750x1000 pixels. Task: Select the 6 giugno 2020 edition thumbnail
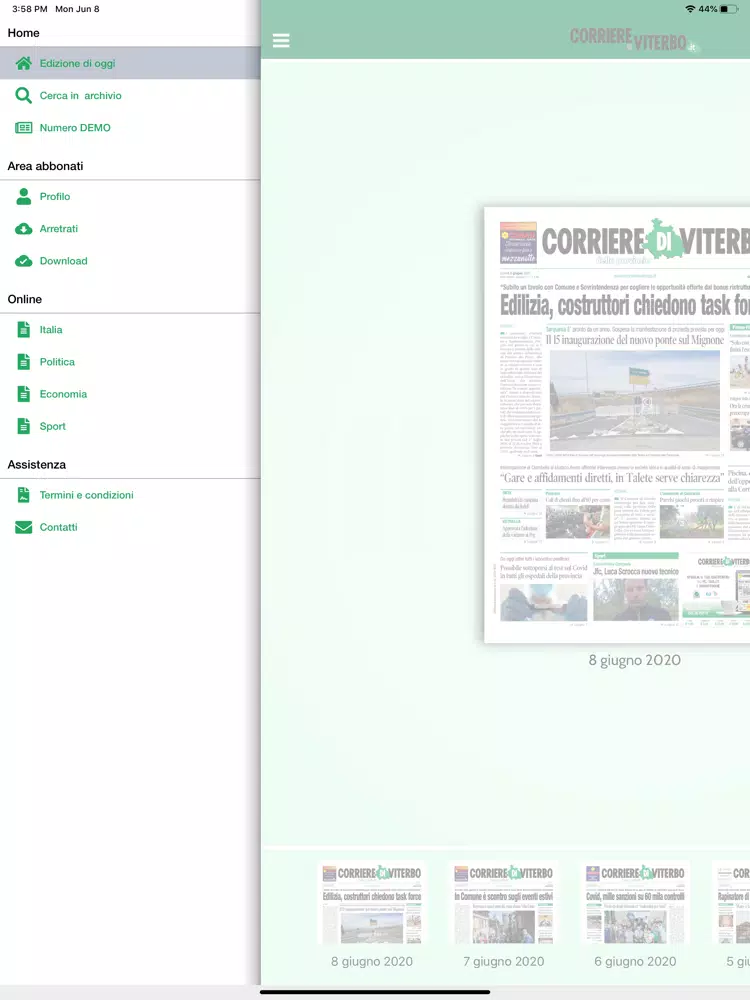pyautogui.click(x=635, y=903)
